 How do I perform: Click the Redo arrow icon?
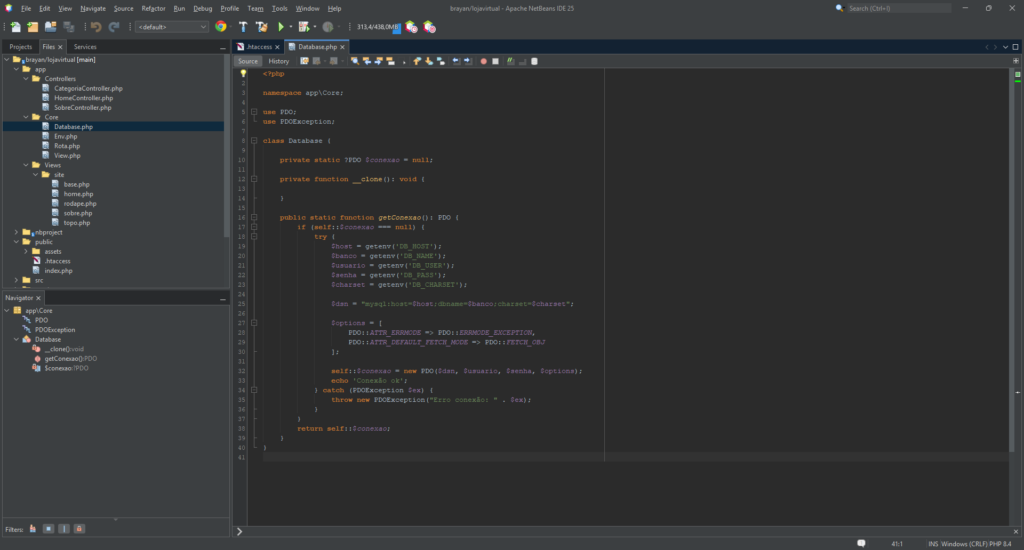pos(114,27)
